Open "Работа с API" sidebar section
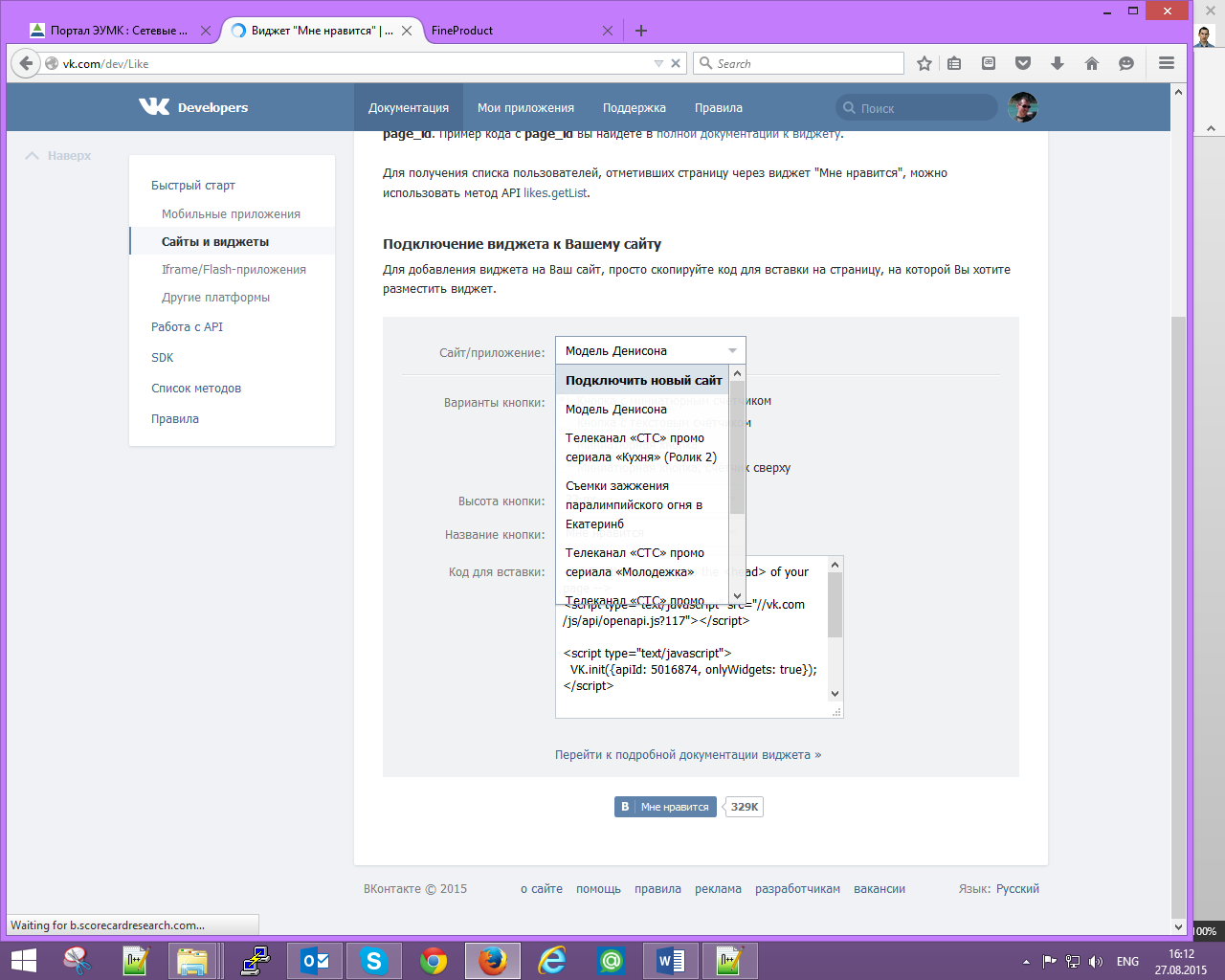The height and width of the screenshot is (980, 1225). point(187,326)
